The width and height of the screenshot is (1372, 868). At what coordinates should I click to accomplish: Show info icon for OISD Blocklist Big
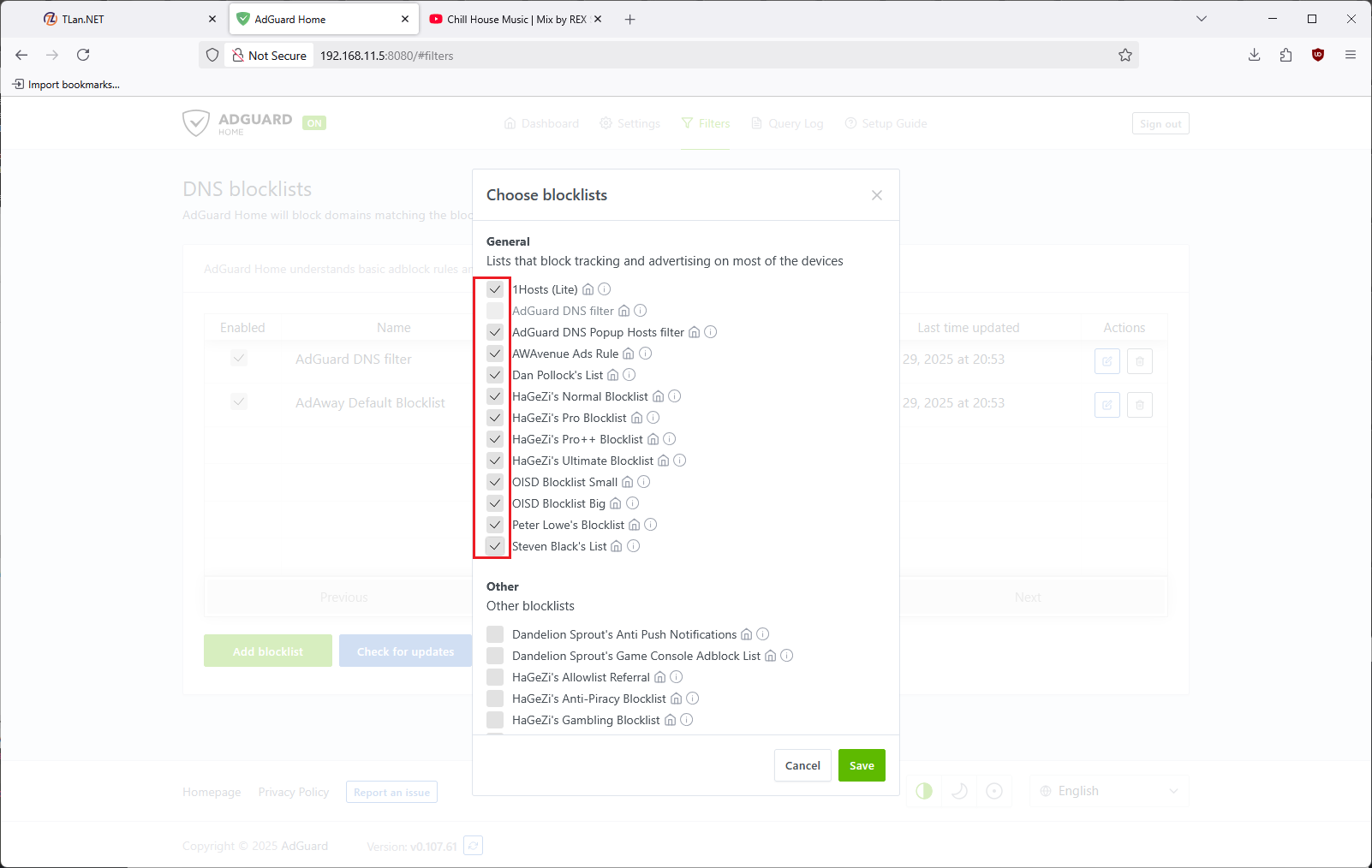633,503
